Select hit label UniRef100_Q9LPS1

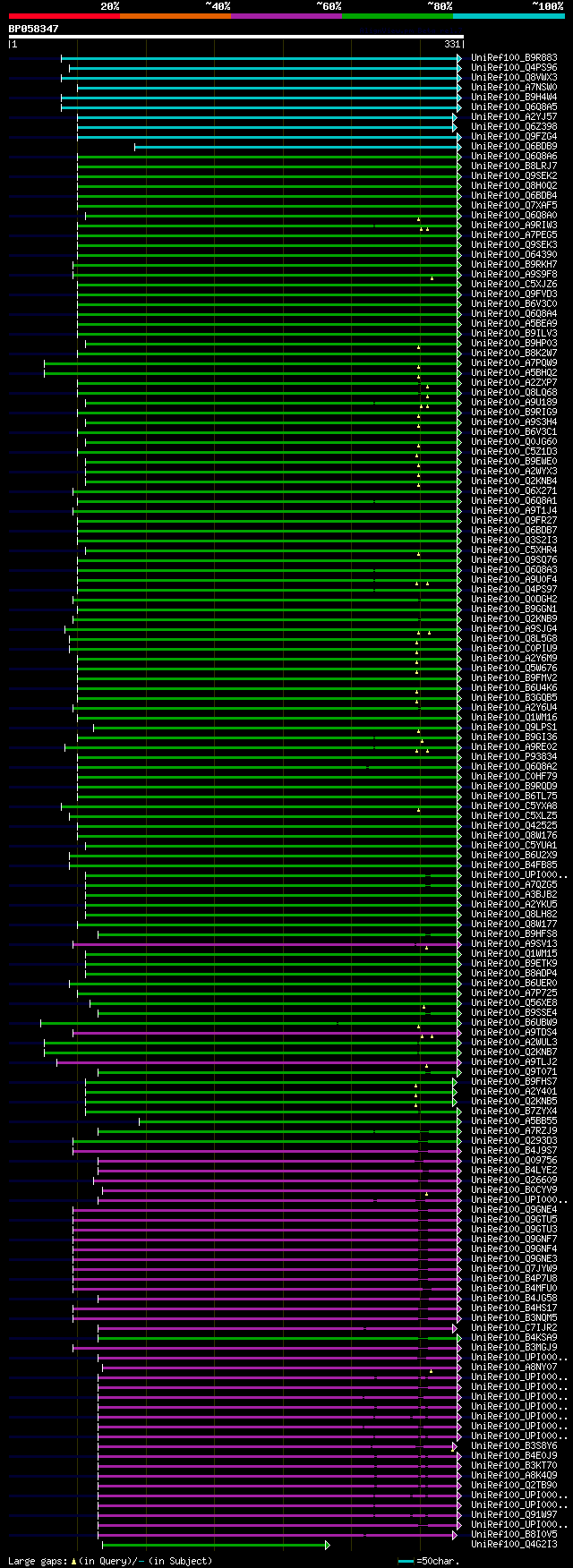click(x=514, y=728)
